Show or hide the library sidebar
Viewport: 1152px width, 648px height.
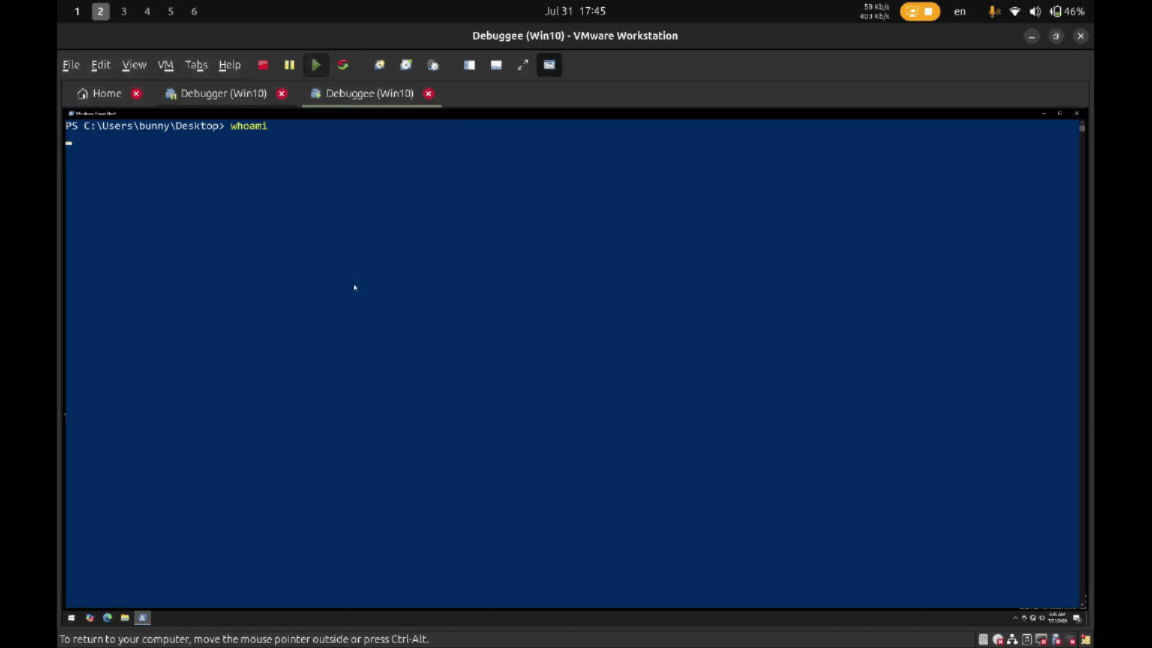click(469, 65)
